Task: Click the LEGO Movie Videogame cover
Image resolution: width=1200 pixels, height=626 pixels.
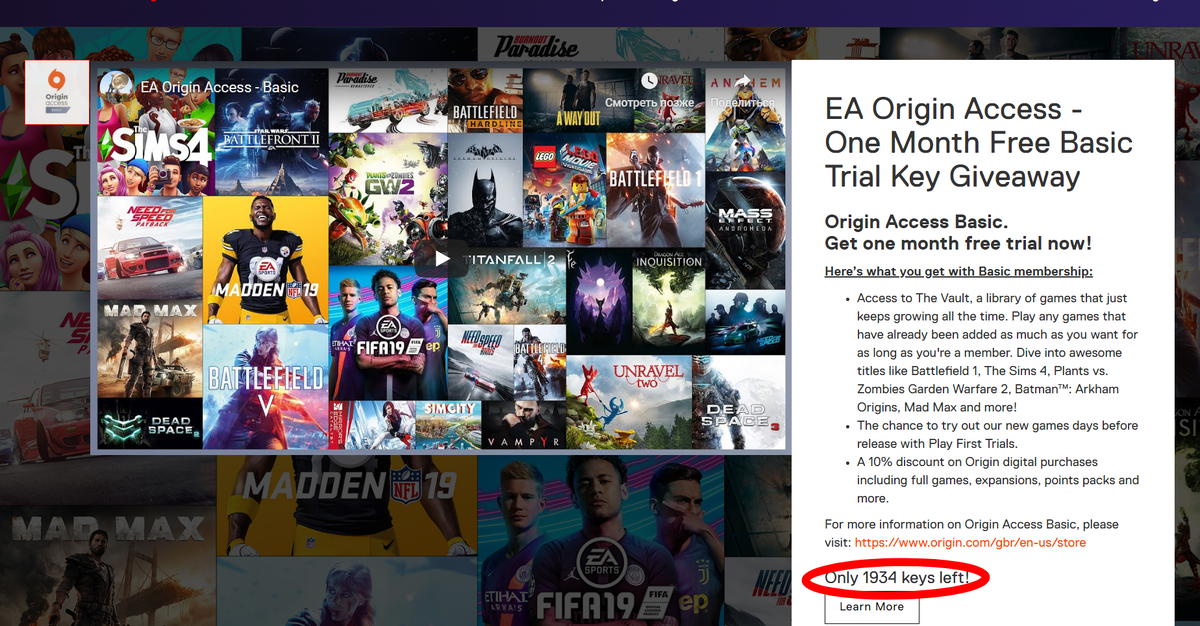Action: pos(564,189)
